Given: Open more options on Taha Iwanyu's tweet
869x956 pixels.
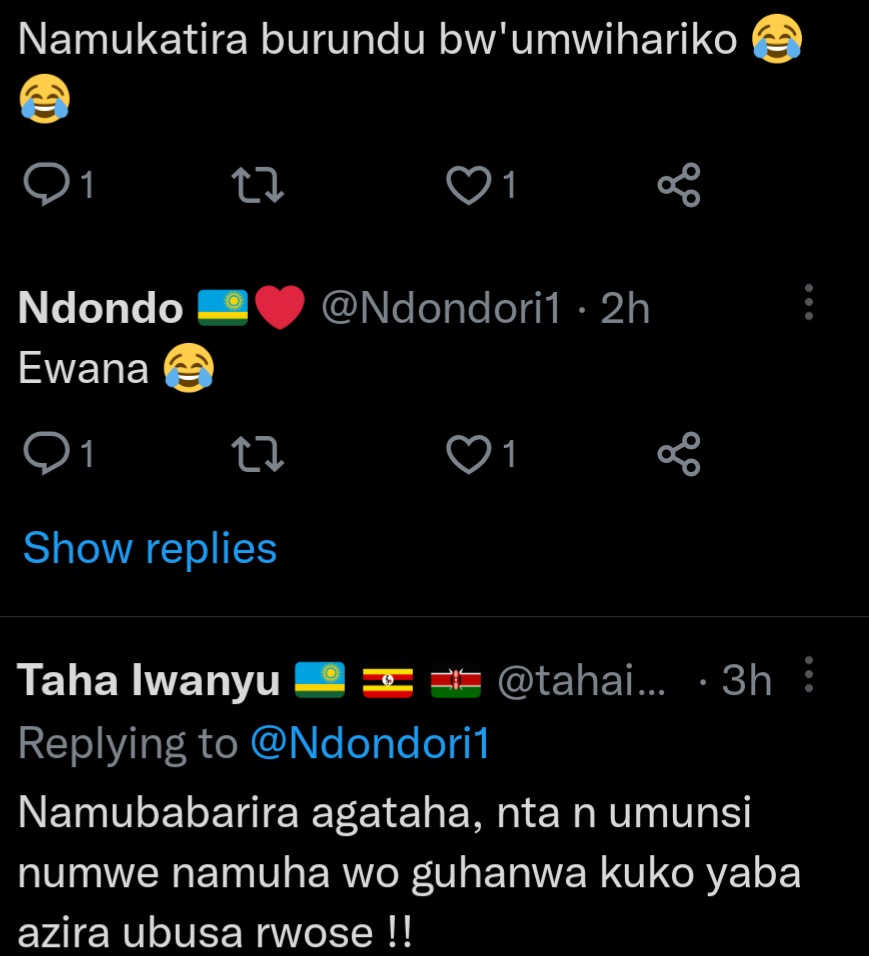Looking at the screenshot, I should (808, 676).
